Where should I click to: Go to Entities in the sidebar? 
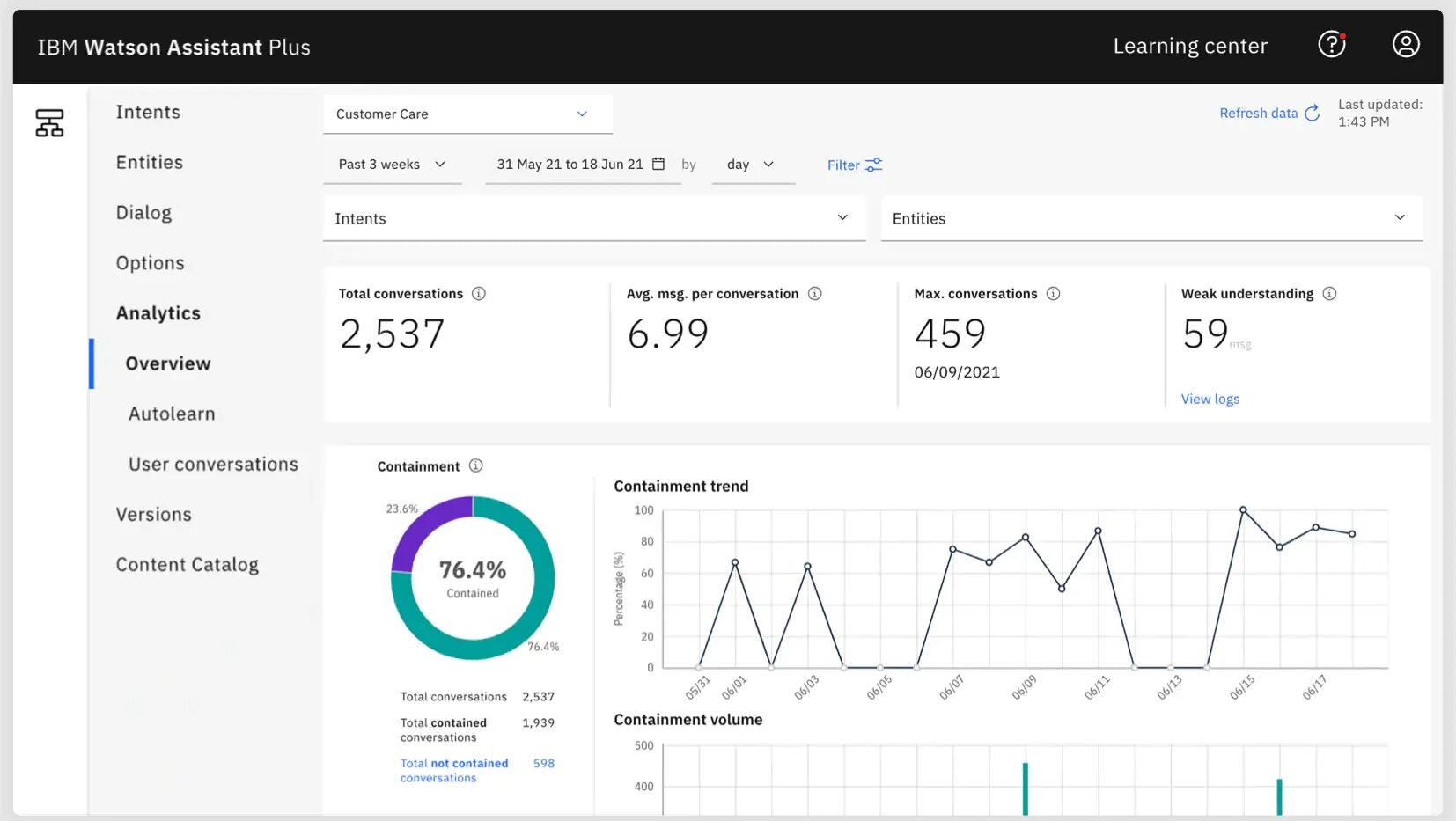[150, 162]
